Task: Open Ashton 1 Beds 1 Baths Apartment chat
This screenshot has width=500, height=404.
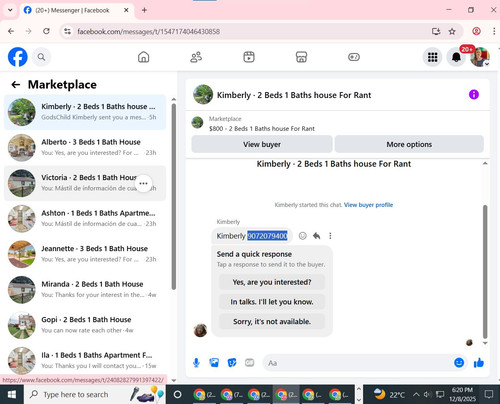Action: coord(85,218)
